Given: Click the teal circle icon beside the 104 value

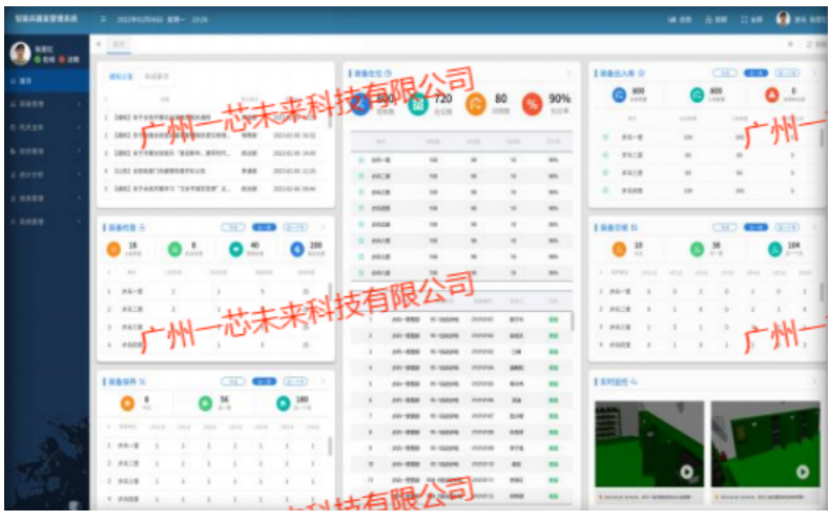Looking at the screenshot, I should click(775, 249).
